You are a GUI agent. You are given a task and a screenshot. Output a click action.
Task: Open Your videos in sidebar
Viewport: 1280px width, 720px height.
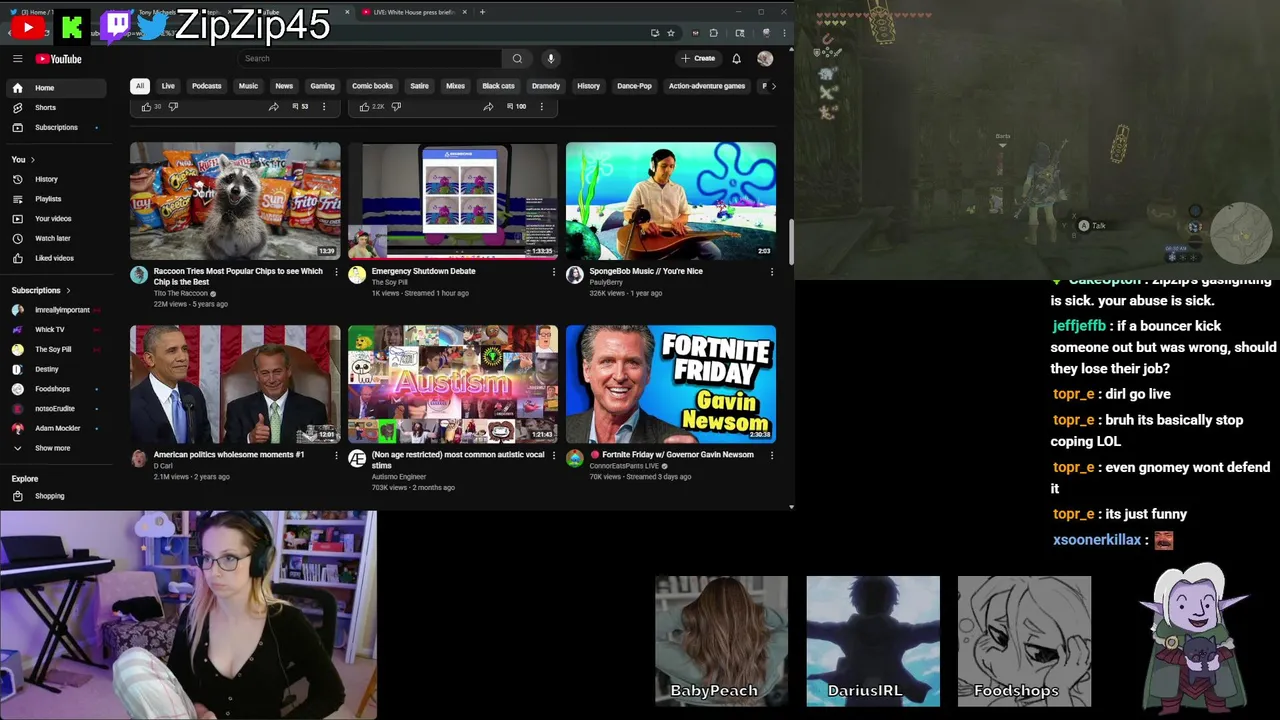point(57,219)
